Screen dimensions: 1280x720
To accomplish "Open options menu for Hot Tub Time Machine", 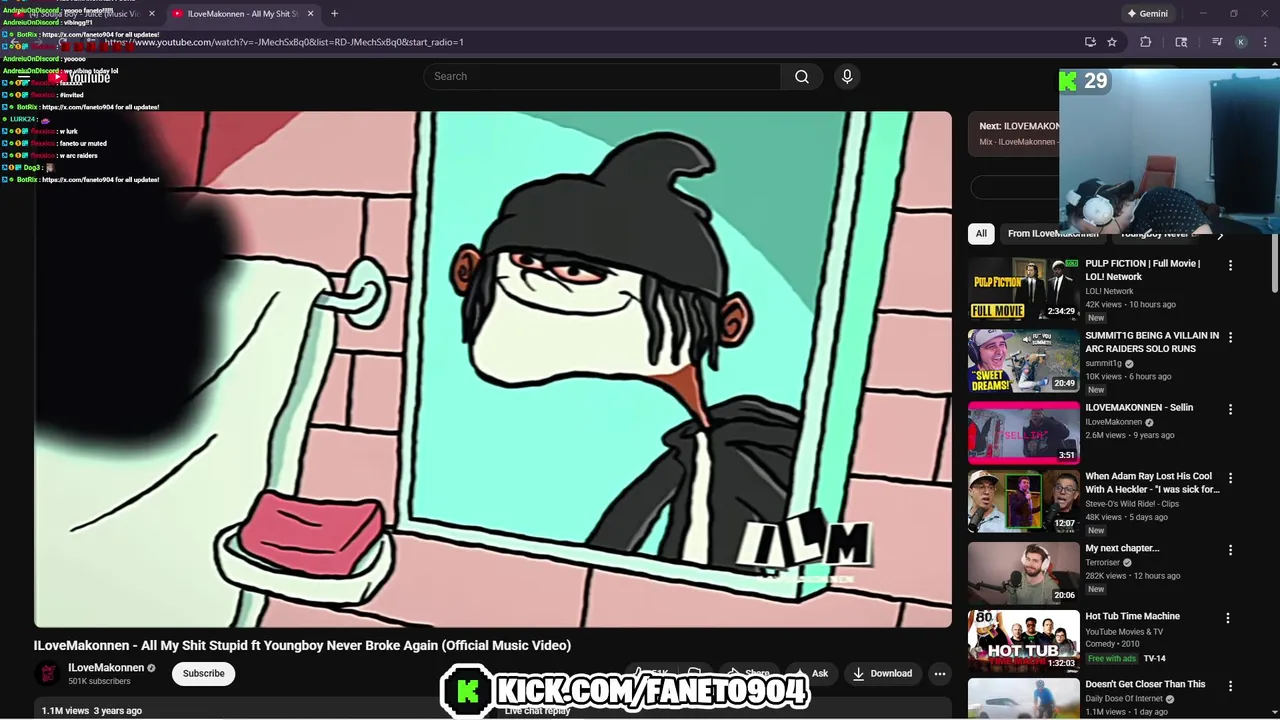I will 1228,618.
